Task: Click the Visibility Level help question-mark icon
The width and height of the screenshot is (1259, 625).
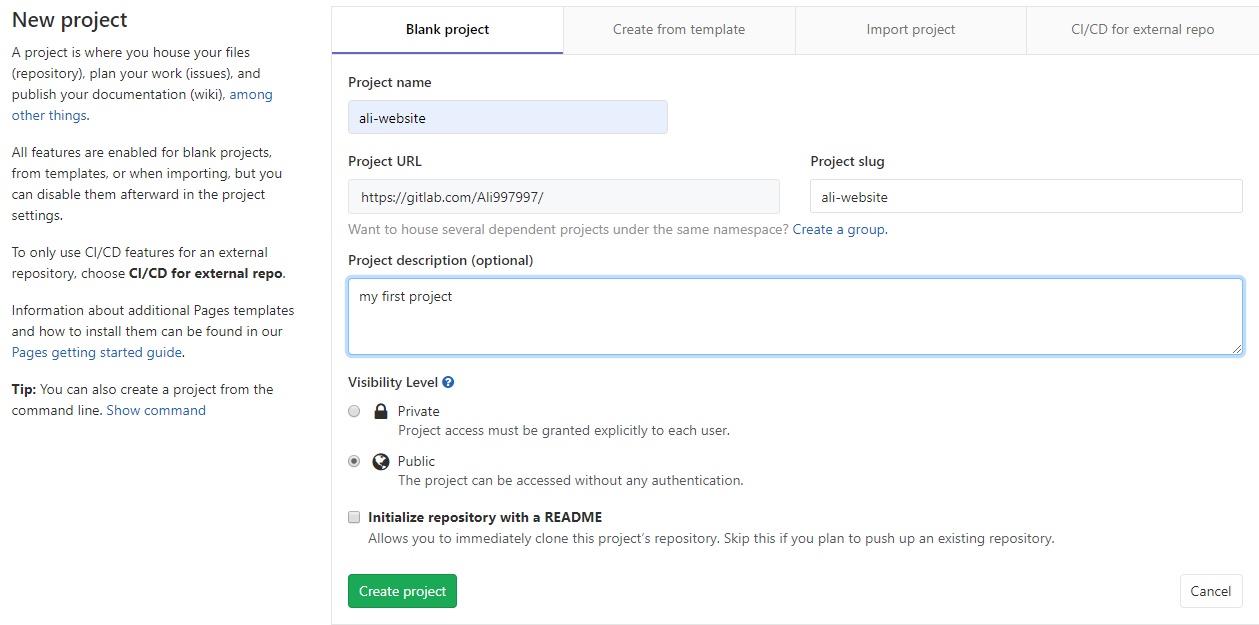Action: (448, 382)
